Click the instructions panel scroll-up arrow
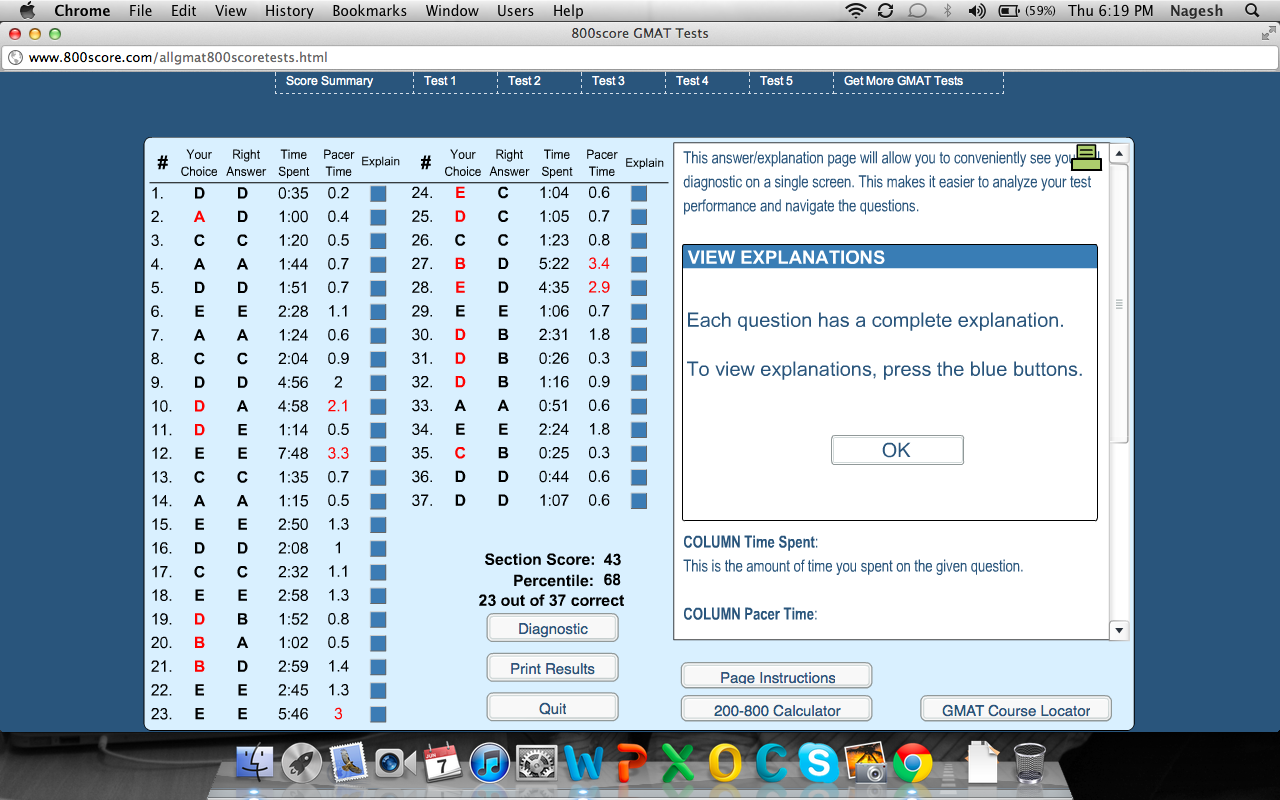 [1120, 153]
